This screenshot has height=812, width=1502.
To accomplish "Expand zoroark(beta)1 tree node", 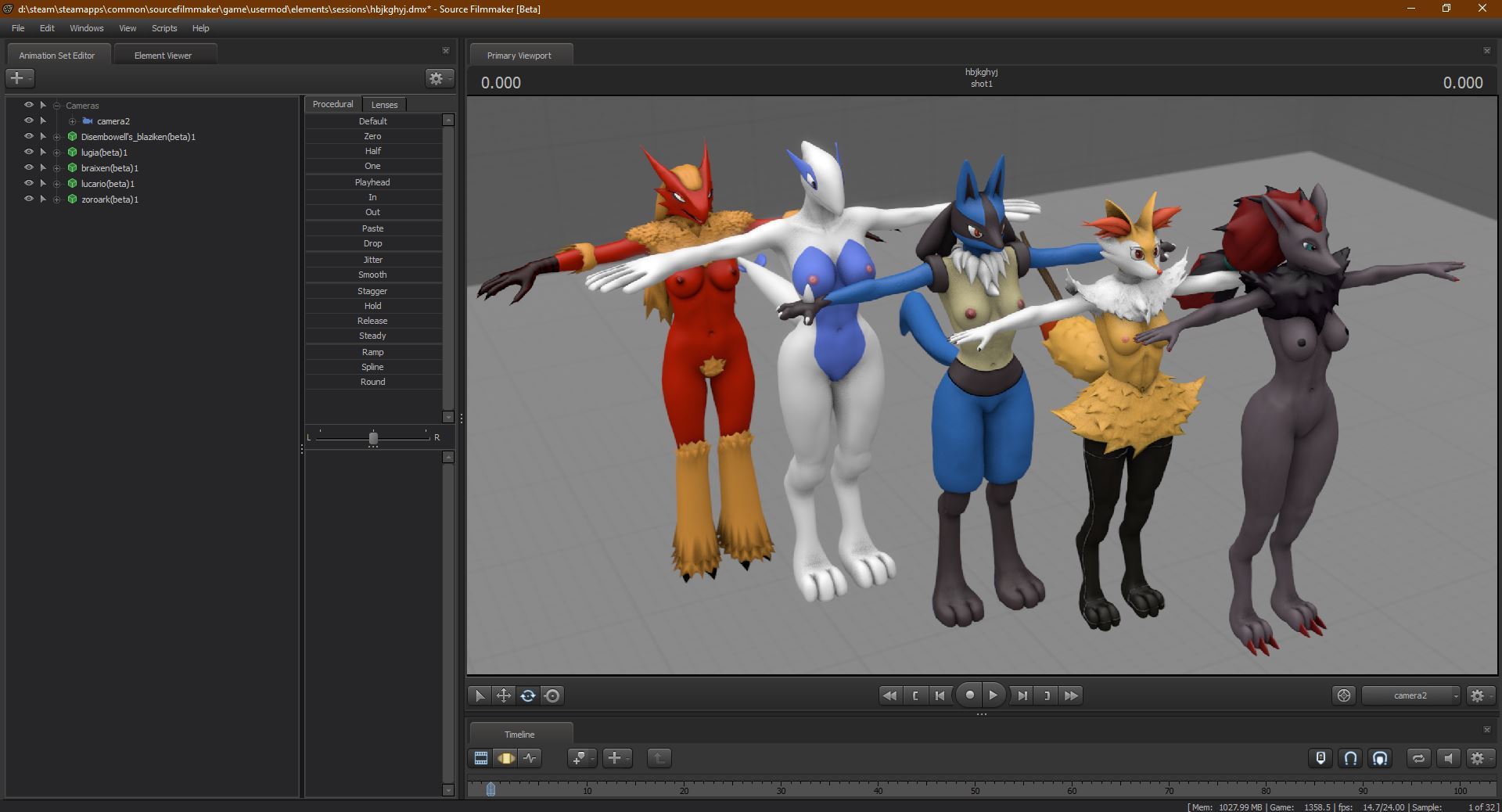I will [x=57, y=199].
